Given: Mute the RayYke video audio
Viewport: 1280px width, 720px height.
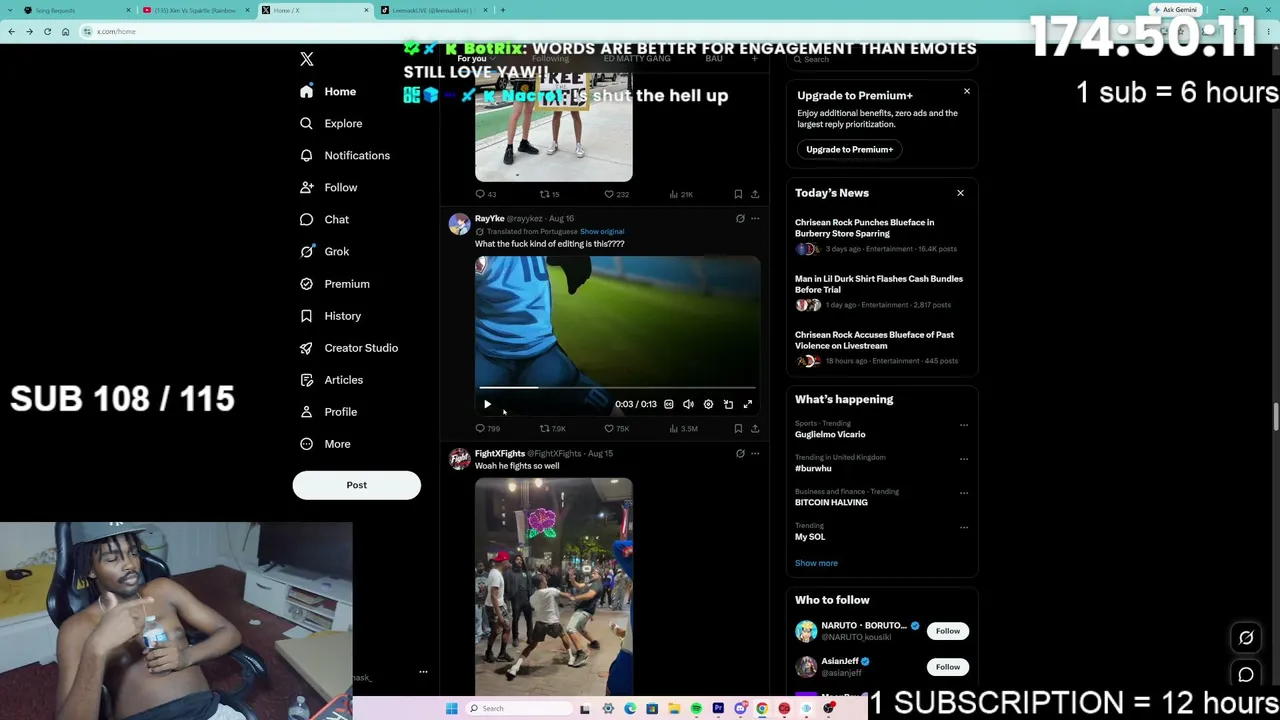Looking at the screenshot, I should (688, 404).
